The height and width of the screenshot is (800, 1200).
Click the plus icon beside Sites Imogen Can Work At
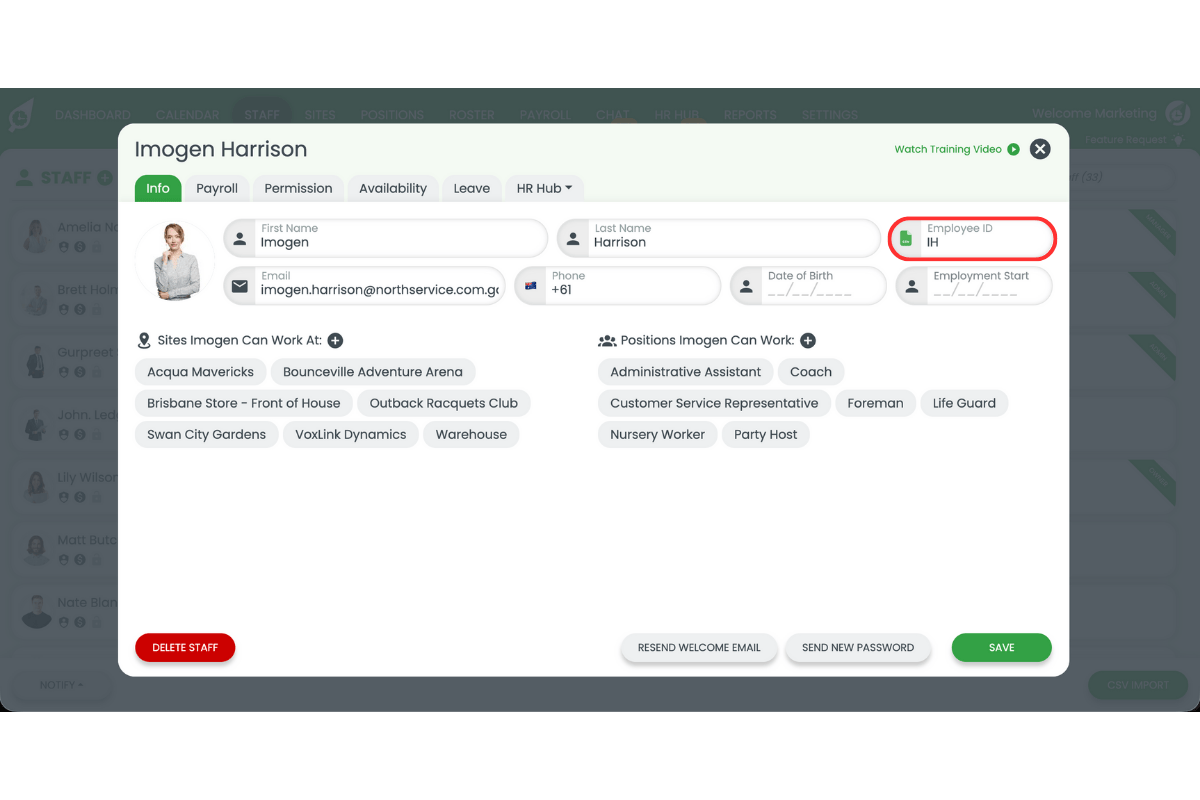[335, 341]
